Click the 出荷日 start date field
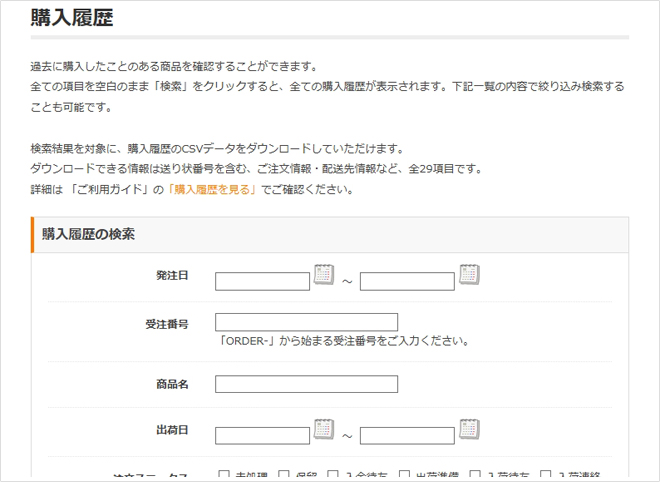660x482 pixels. tap(262, 435)
